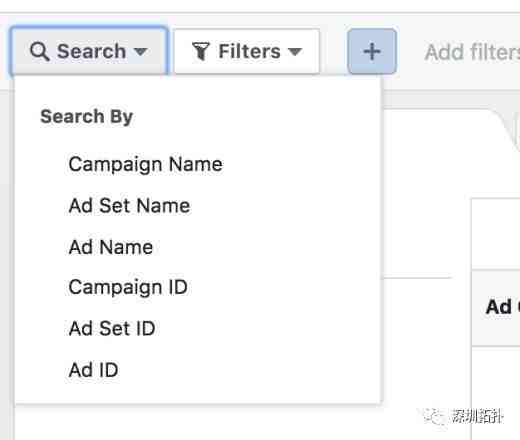The height and width of the screenshot is (440, 520).
Task: Select Campaign Name search option
Action: [x=145, y=164]
